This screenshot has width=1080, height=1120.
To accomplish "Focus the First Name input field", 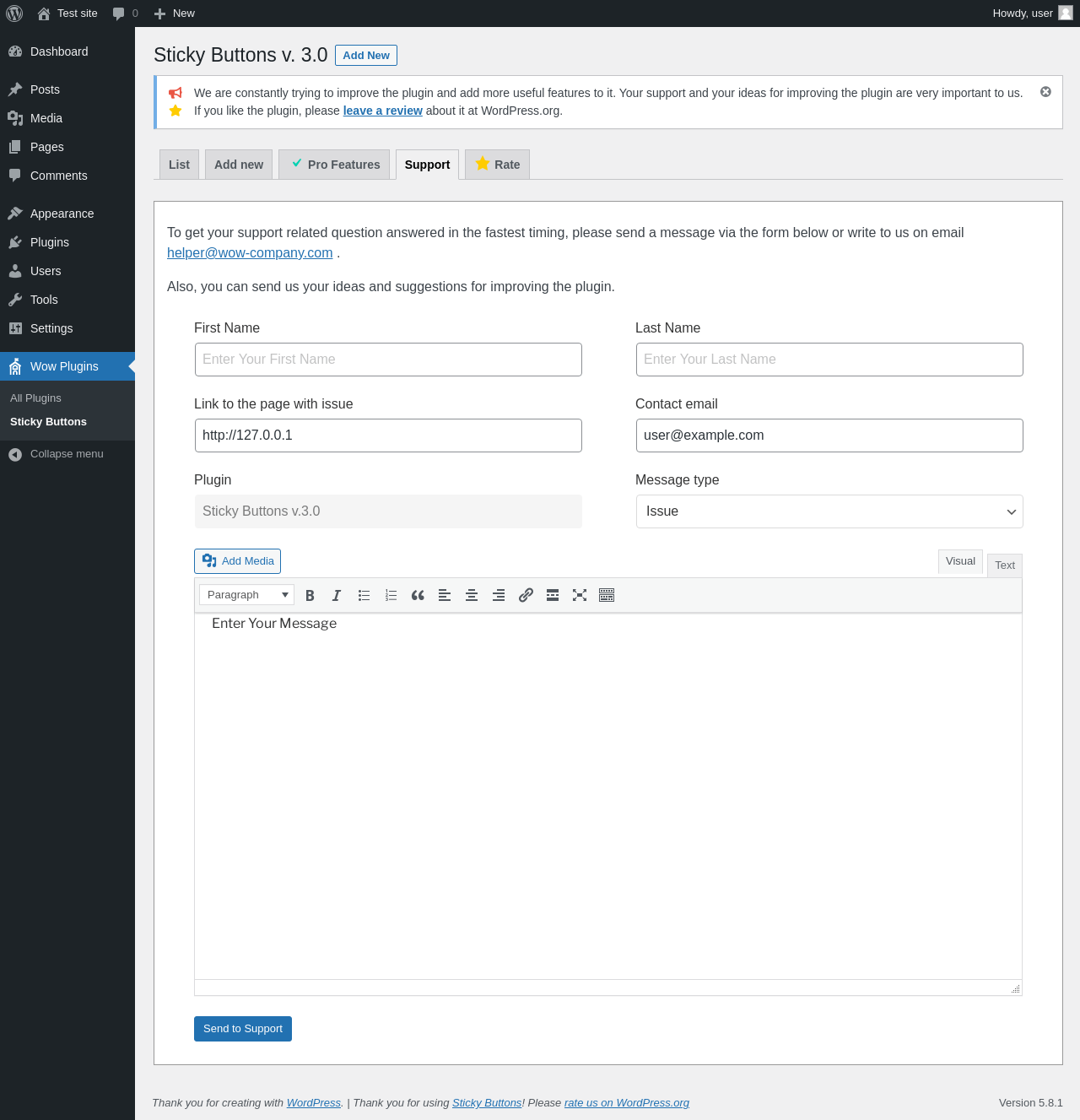I will tap(388, 360).
